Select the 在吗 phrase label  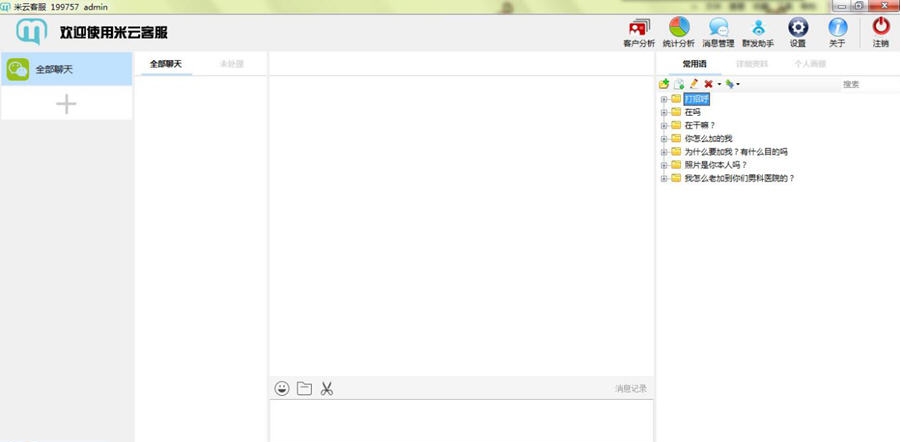pos(692,113)
